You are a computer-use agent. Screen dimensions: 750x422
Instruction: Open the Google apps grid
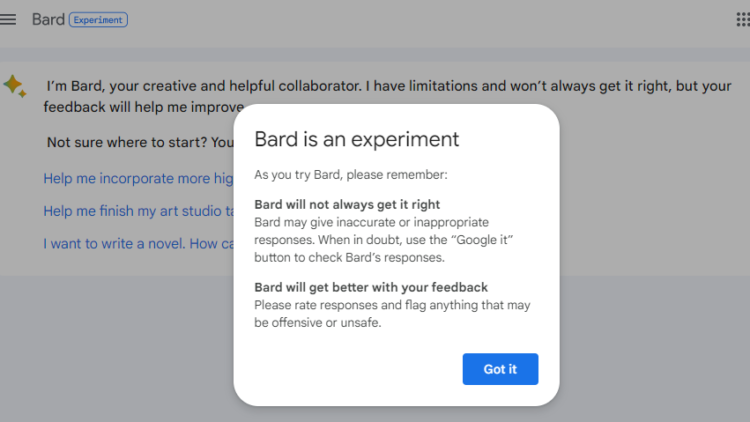pyautogui.click(x=743, y=19)
